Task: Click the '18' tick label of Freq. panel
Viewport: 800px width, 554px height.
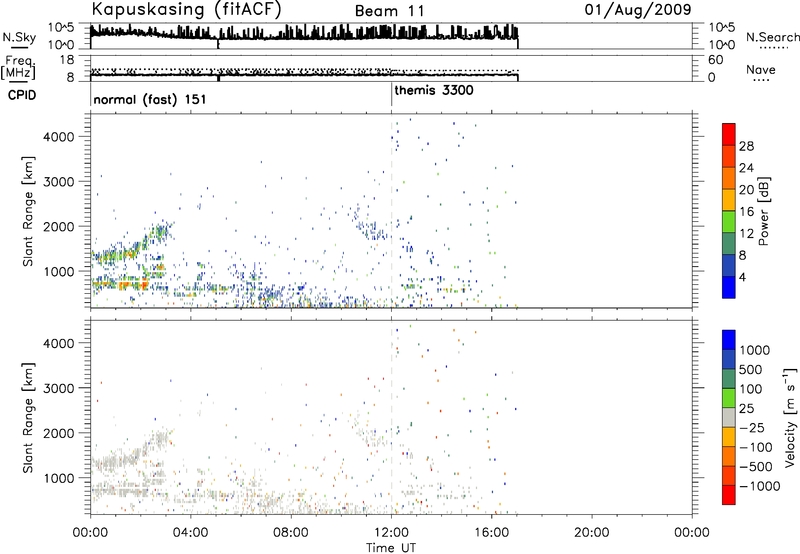Action: 67,60
